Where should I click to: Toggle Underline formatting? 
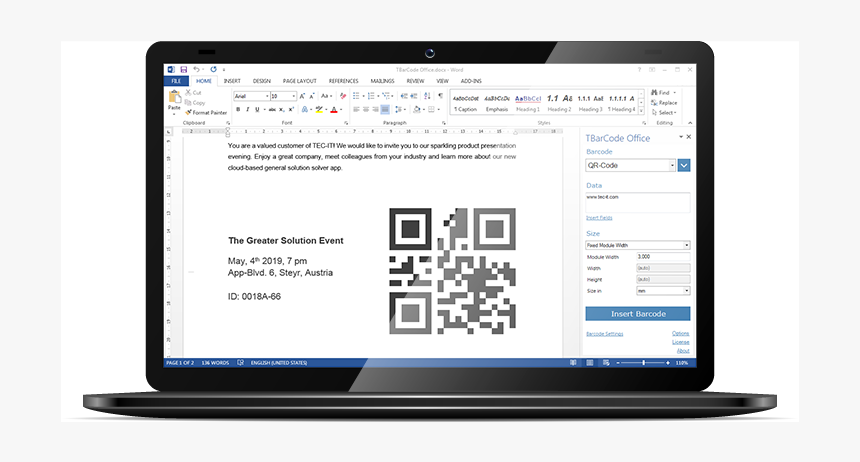coord(257,110)
